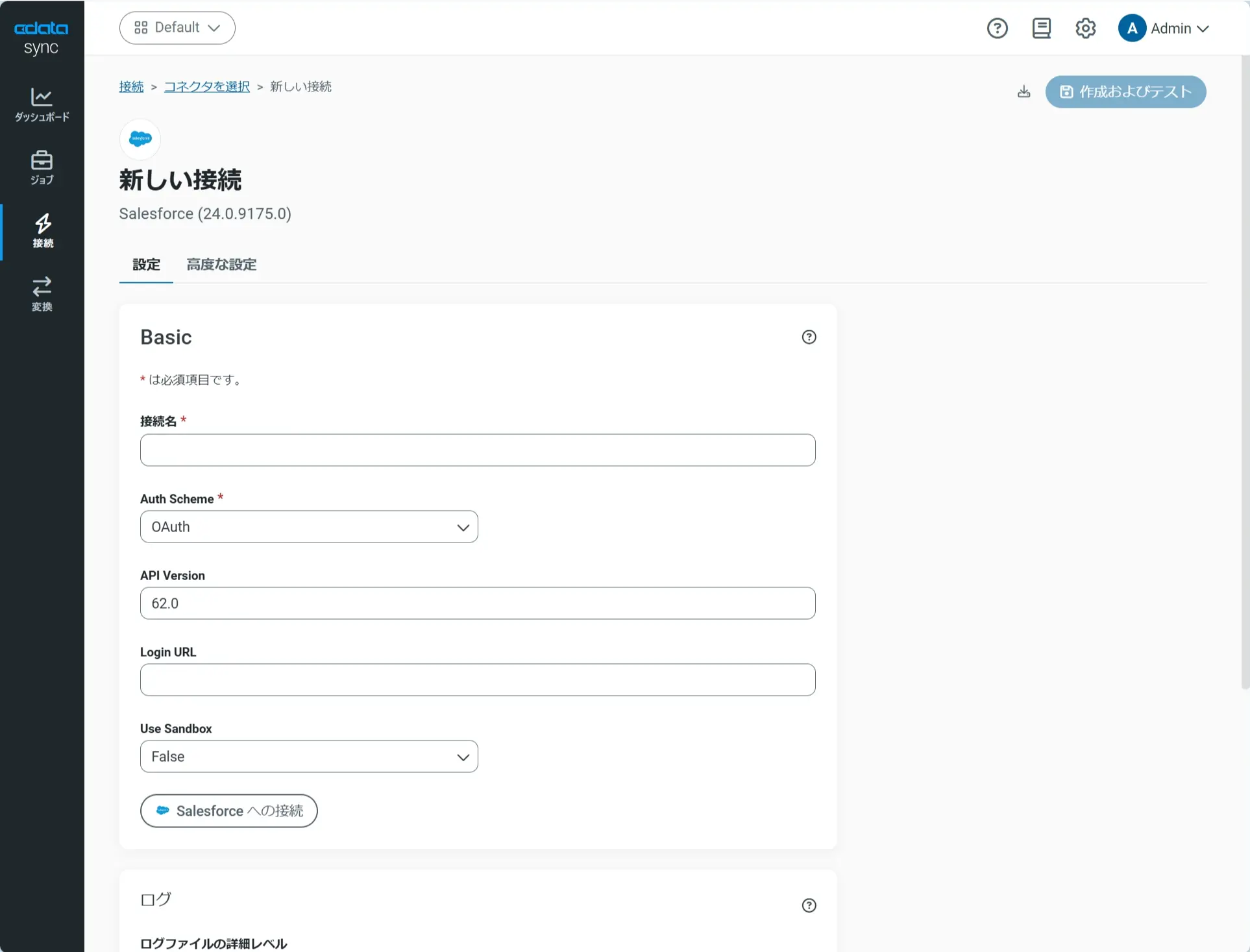Switch to the 高度な設定 tab
1250x952 pixels.
click(x=221, y=265)
